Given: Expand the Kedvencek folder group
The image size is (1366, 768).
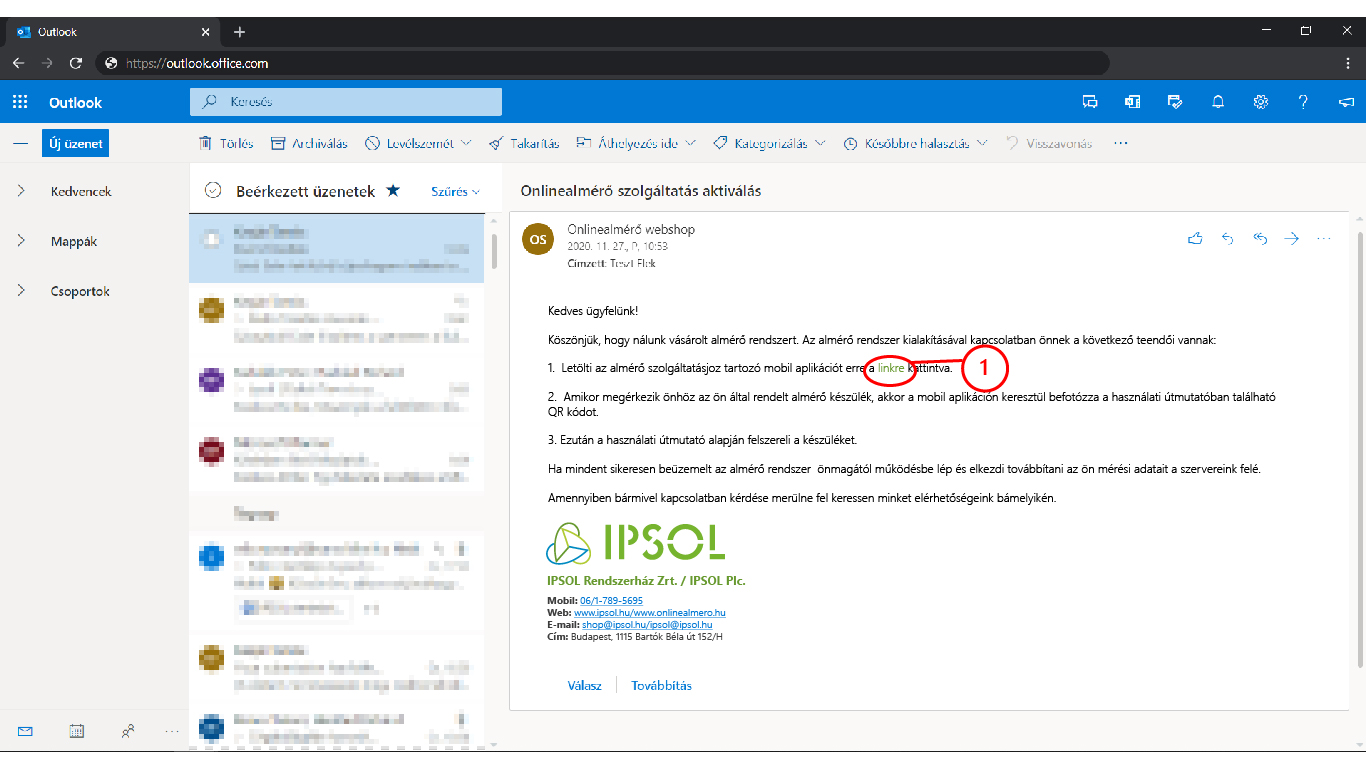Looking at the screenshot, I should 21,191.
